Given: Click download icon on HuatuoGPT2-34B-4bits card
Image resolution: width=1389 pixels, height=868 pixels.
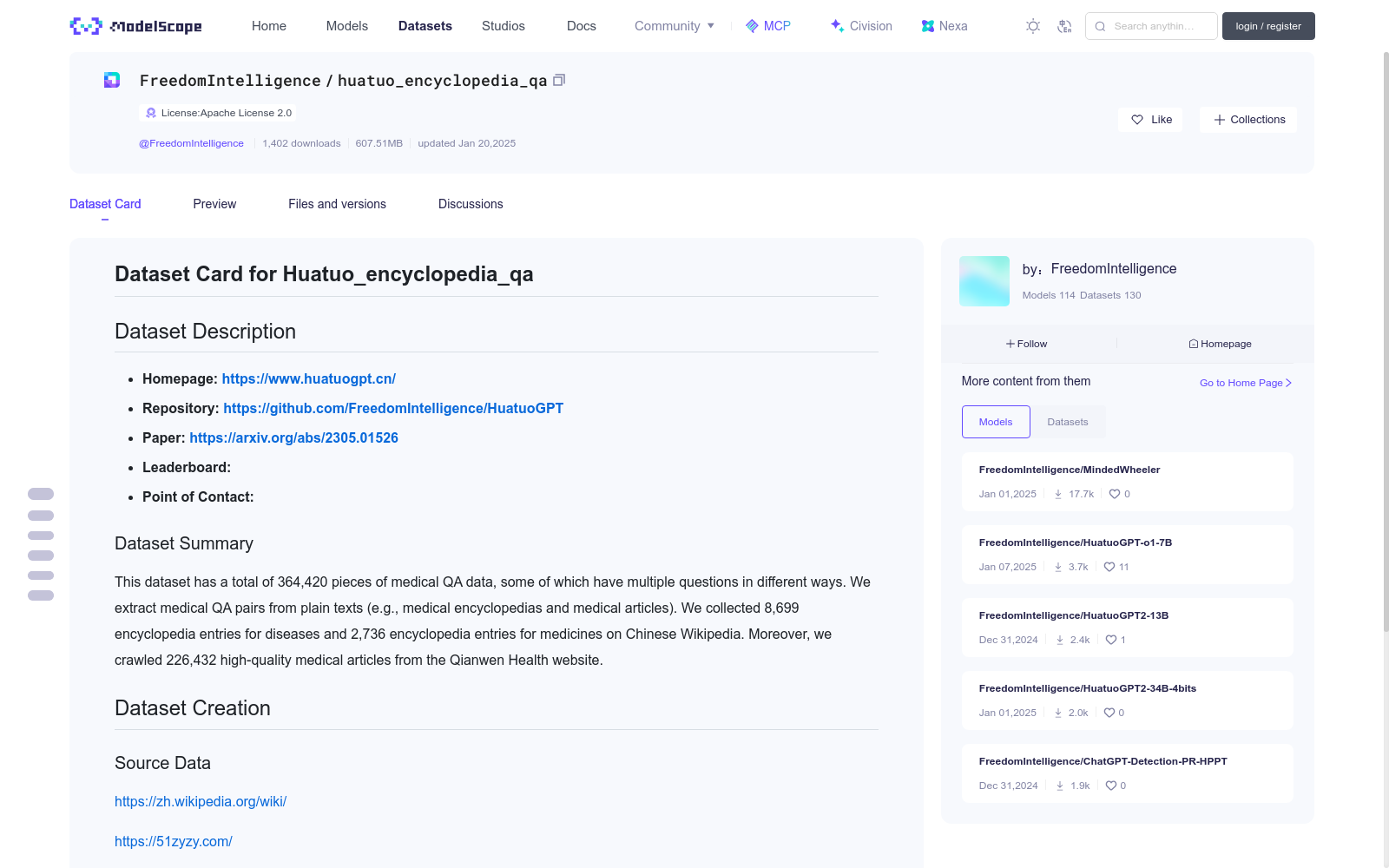Looking at the screenshot, I should coord(1058,713).
